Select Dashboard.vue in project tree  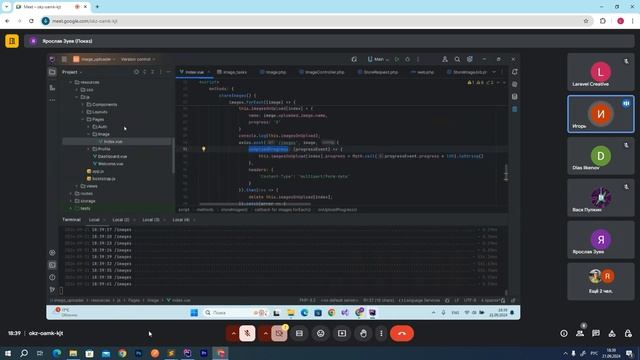pyautogui.click(x=110, y=156)
